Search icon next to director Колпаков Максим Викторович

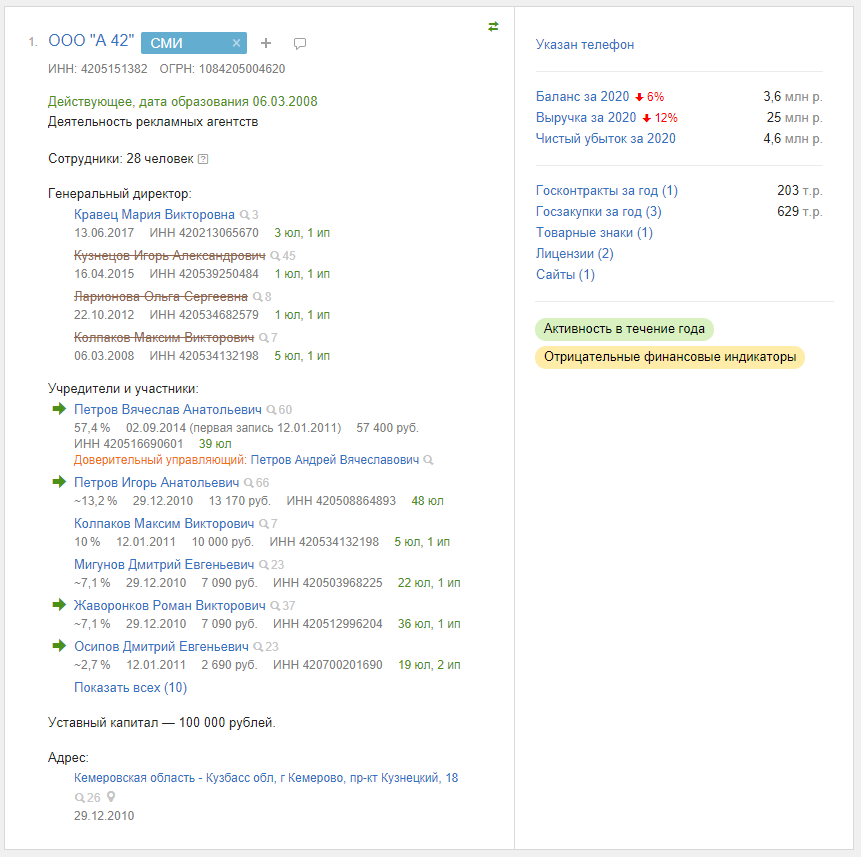point(264,338)
